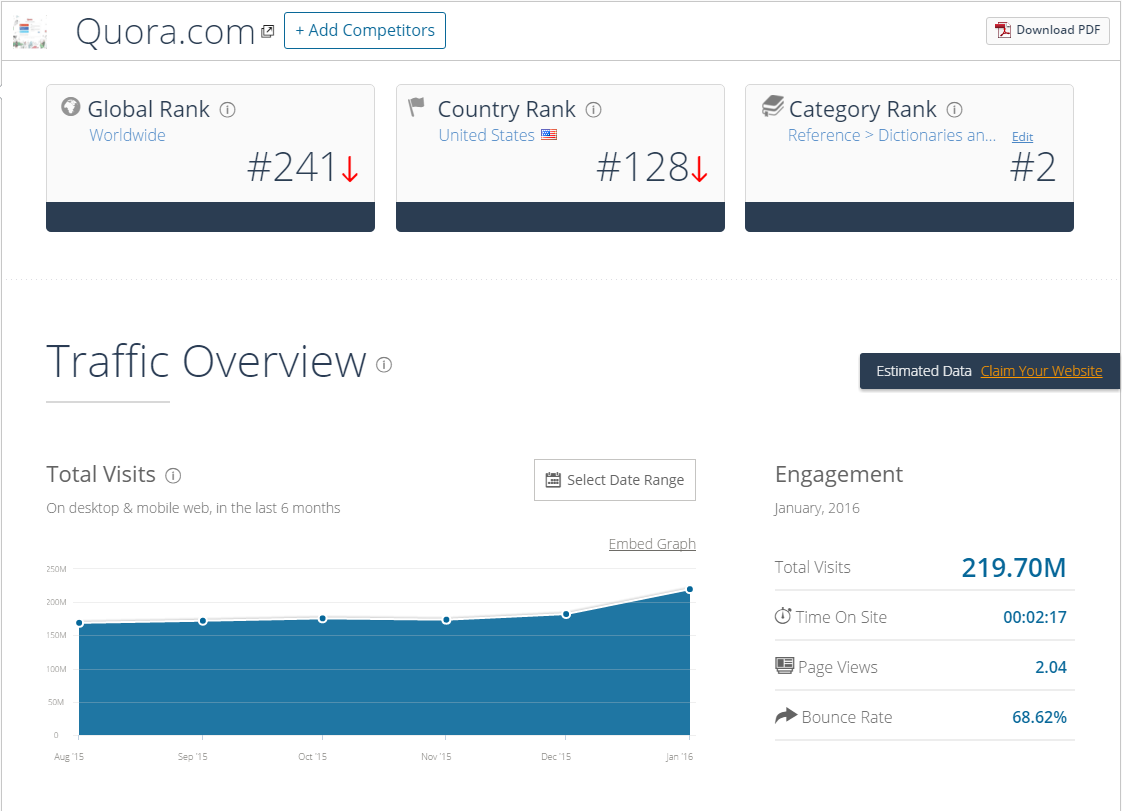Open the Worldwide rank link
The image size is (1122, 811).
[x=127, y=135]
